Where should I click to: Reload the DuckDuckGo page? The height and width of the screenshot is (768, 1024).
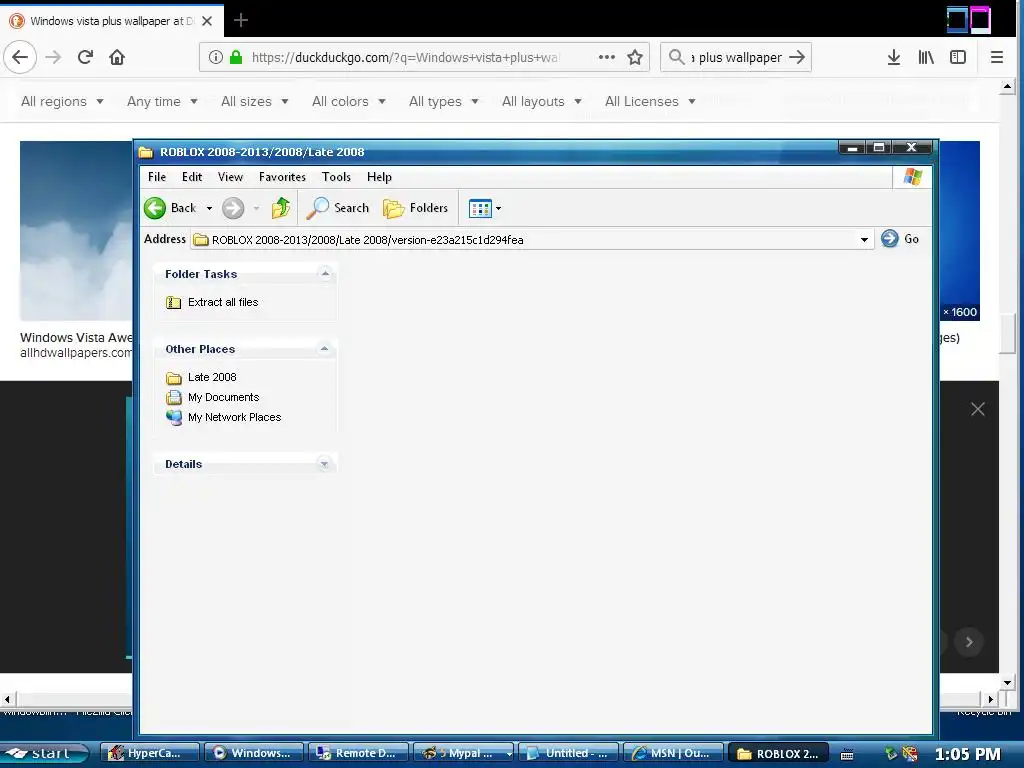click(x=86, y=57)
